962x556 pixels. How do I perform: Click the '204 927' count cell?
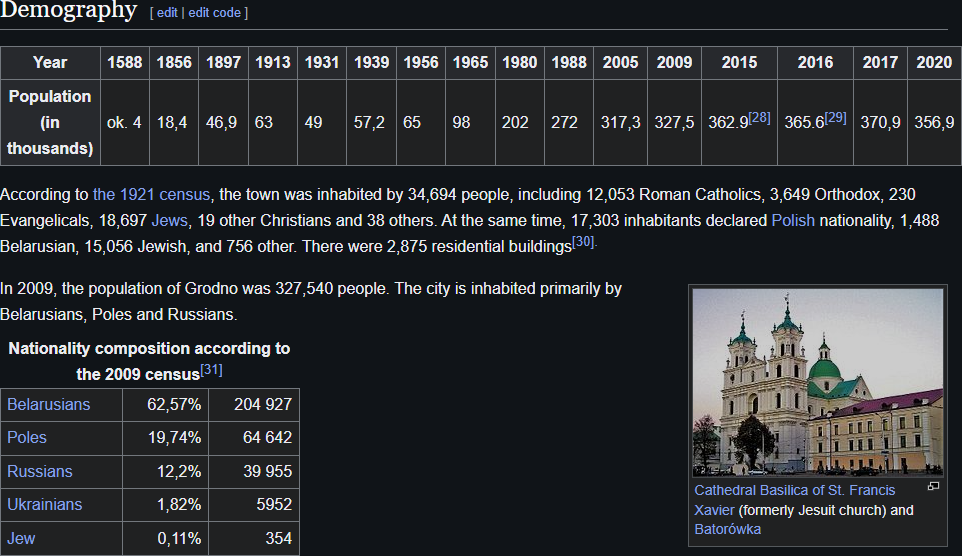(x=254, y=404)
